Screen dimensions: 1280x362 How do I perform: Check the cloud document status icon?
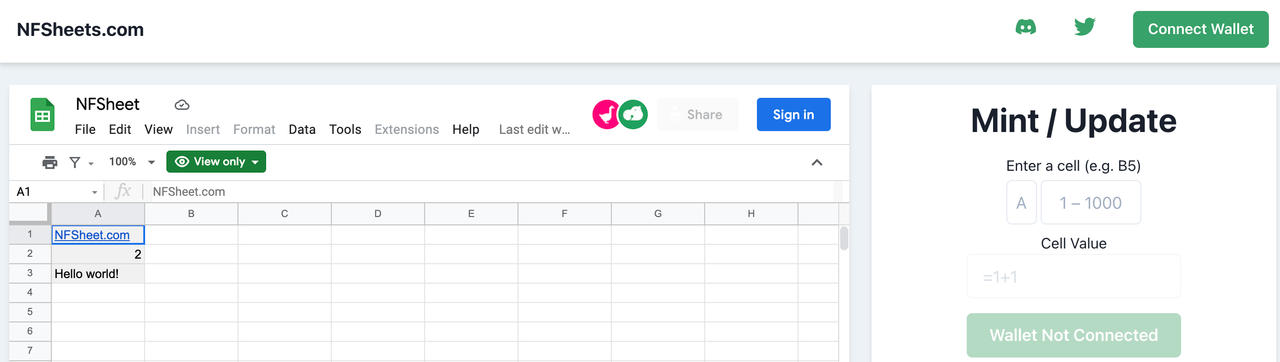[x=182, y=104]
